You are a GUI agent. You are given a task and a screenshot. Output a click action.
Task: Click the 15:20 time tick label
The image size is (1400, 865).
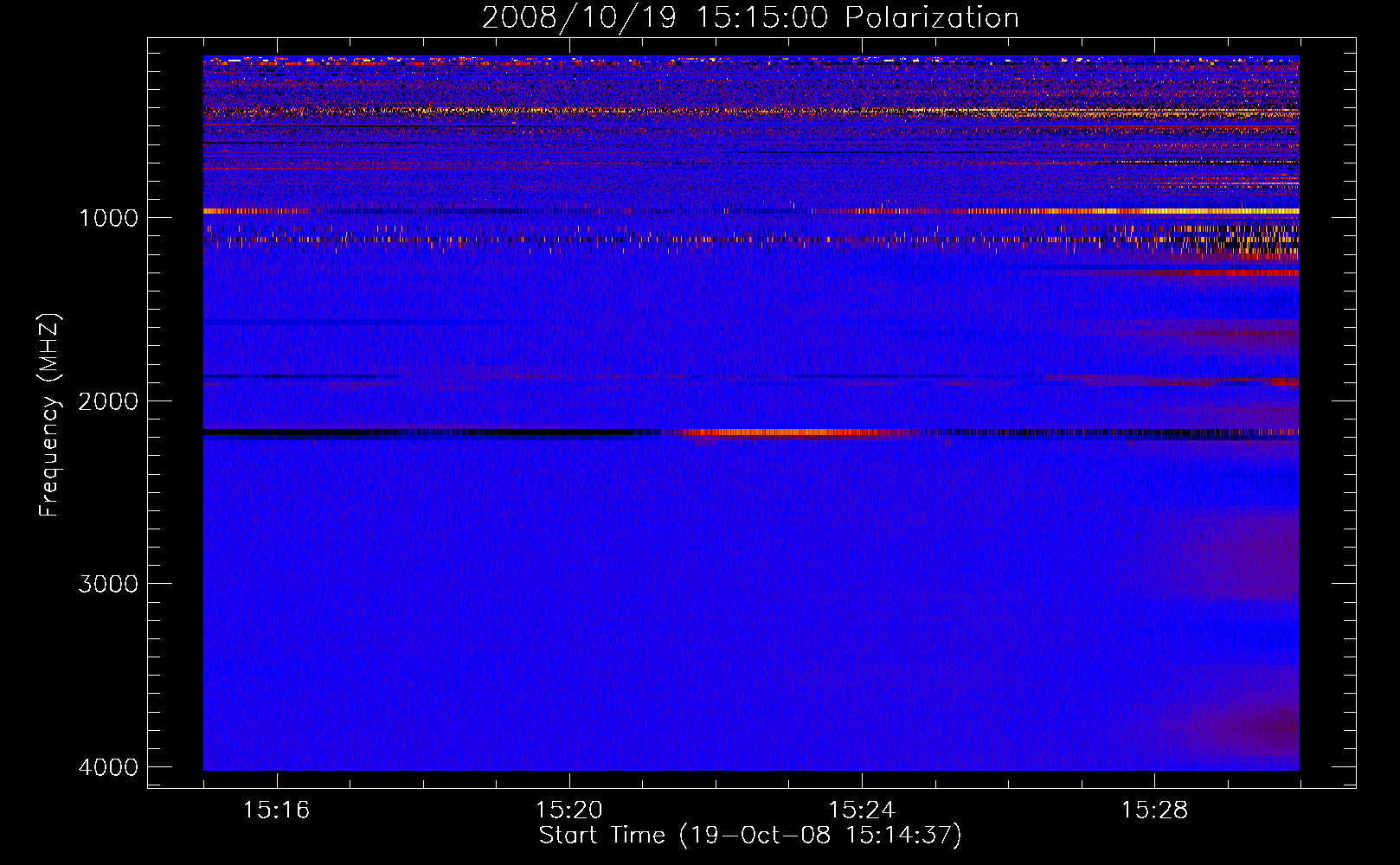(568, 811)
